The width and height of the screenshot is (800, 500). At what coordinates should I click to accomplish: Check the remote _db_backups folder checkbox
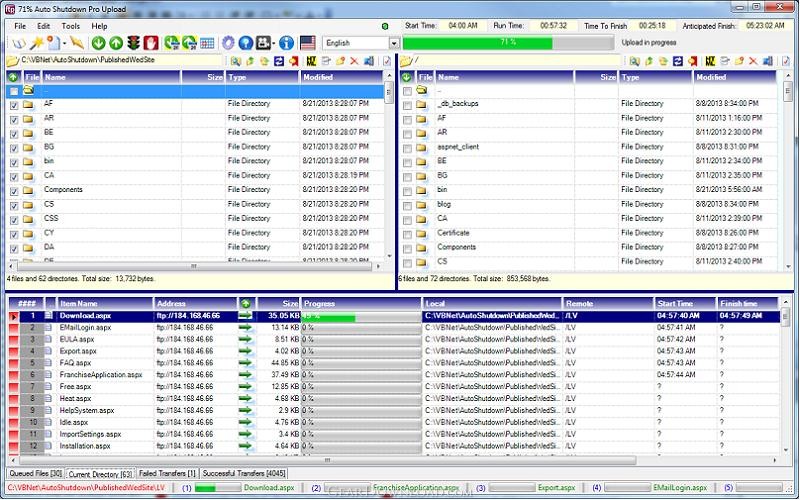407,106
